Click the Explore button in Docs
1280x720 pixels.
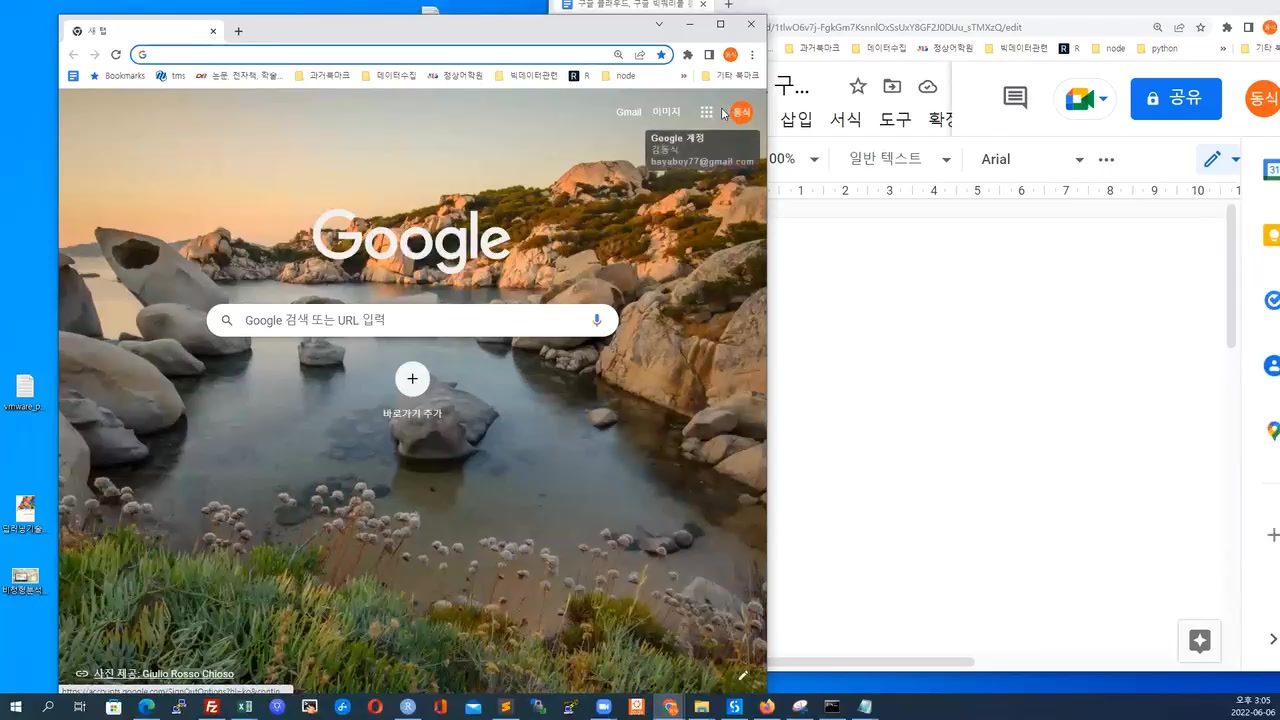(1200, 641)
